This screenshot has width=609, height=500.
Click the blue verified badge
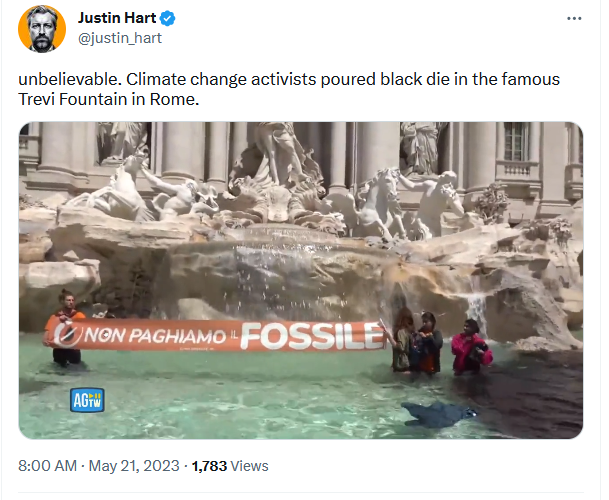167,18
